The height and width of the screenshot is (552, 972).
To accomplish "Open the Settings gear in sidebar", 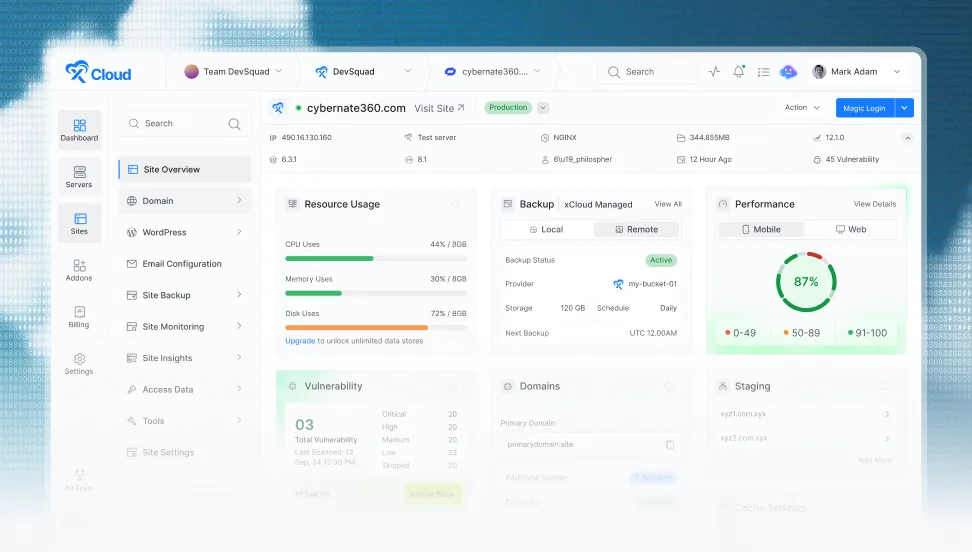I will coord(79,363).
